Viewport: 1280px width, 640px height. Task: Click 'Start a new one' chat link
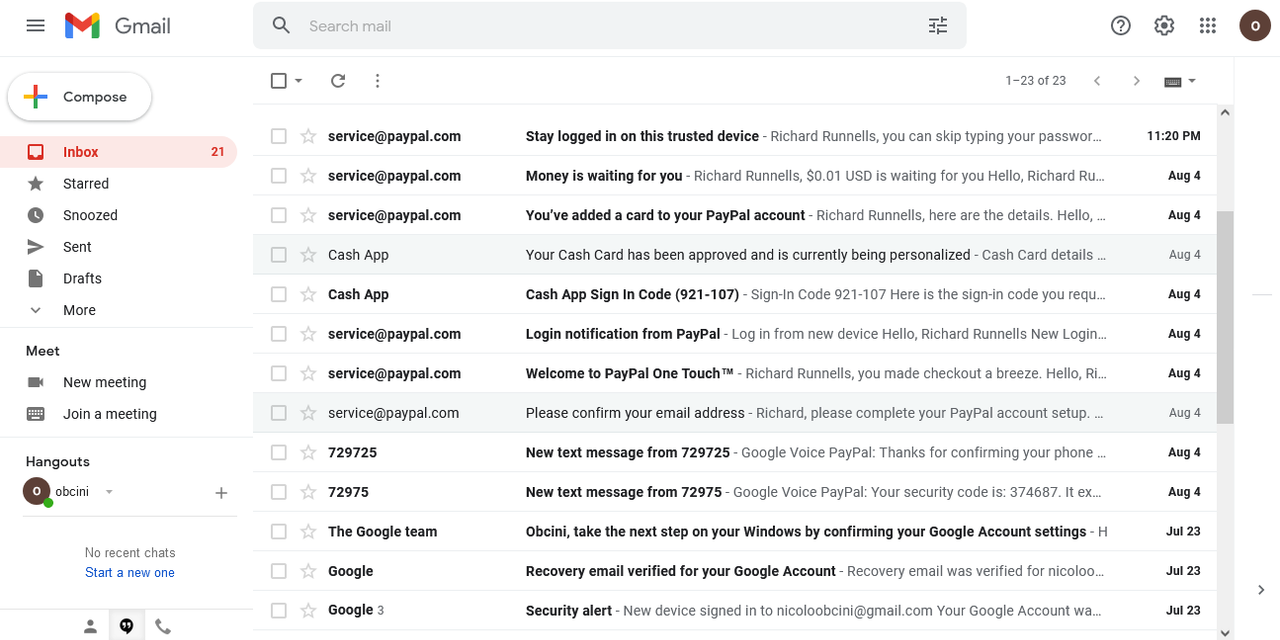point(130,573)
